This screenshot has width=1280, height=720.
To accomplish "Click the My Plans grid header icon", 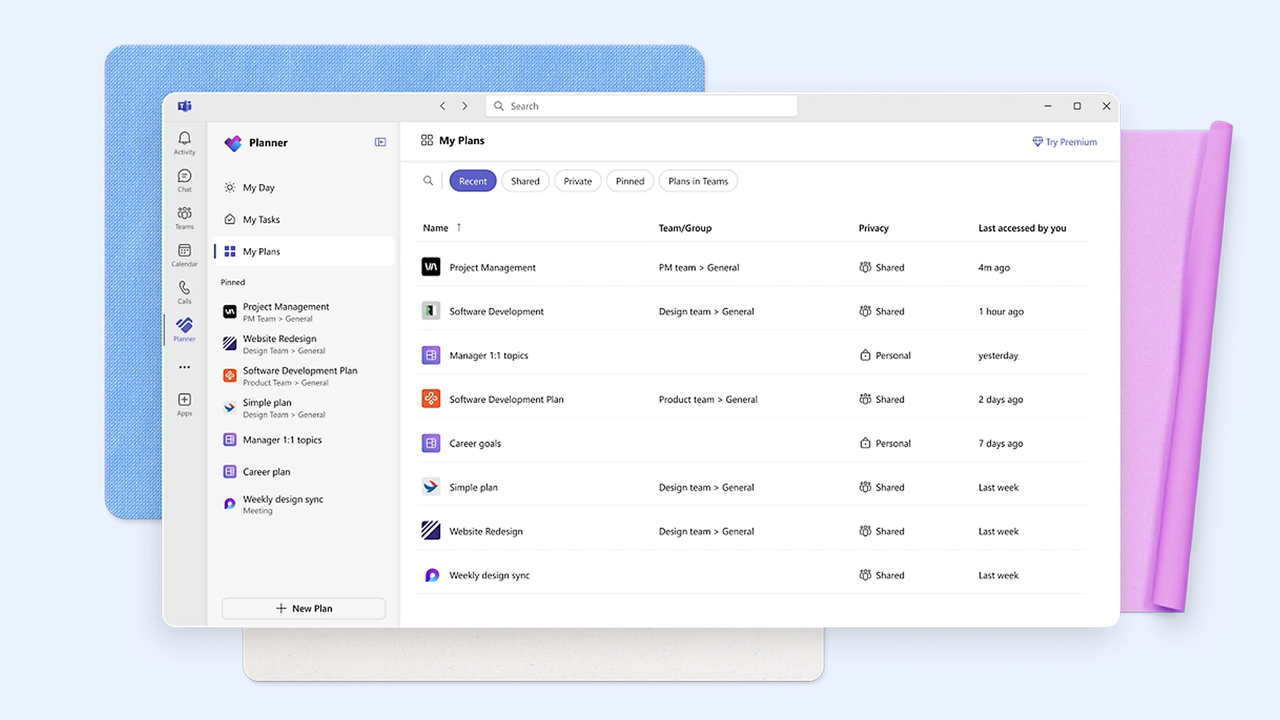I will [427, 141].
